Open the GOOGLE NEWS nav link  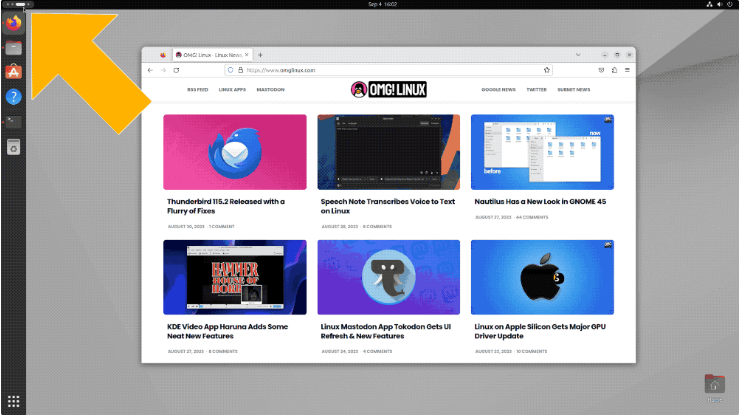click(x=498, y=90)
